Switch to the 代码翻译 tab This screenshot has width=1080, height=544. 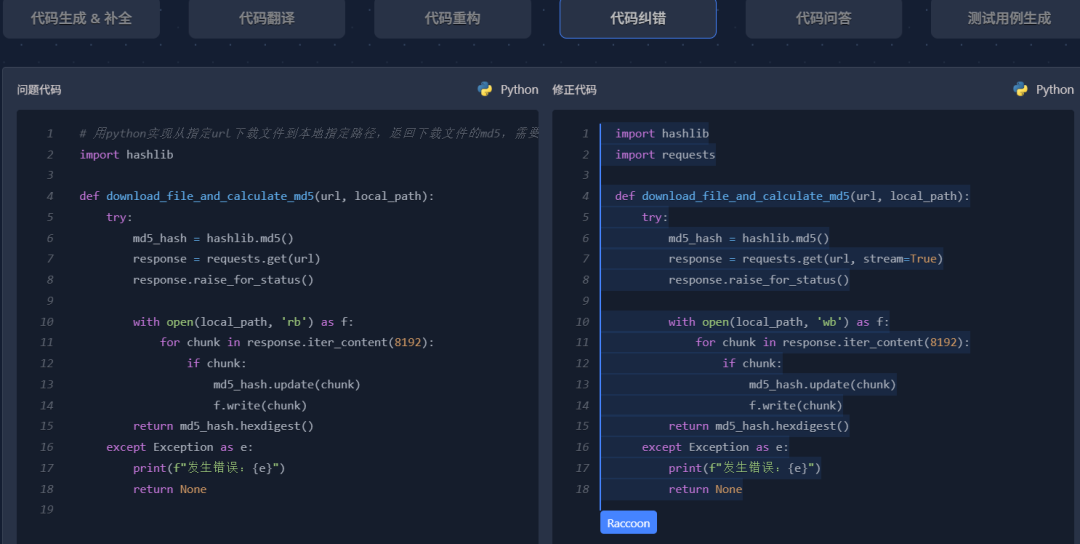[x=267, y=19]
